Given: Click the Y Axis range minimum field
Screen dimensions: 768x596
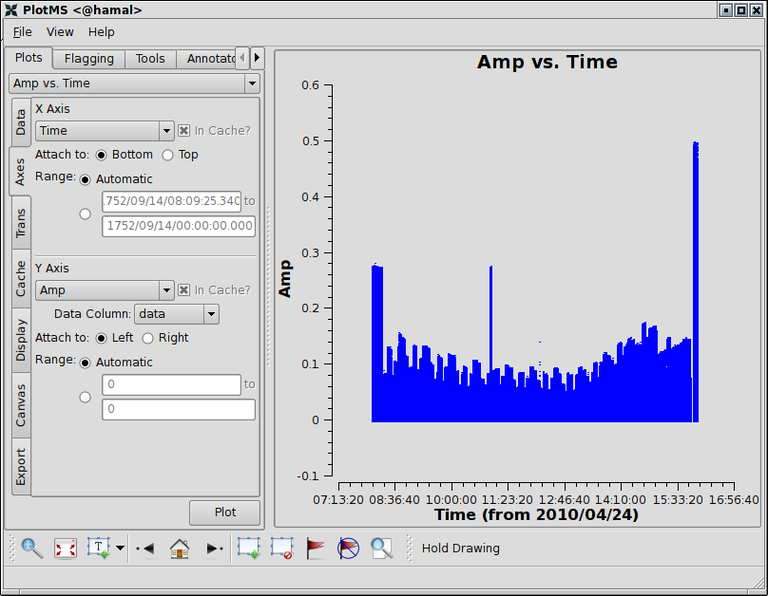Looking at the screenshot, I should [x=171, y=385].
